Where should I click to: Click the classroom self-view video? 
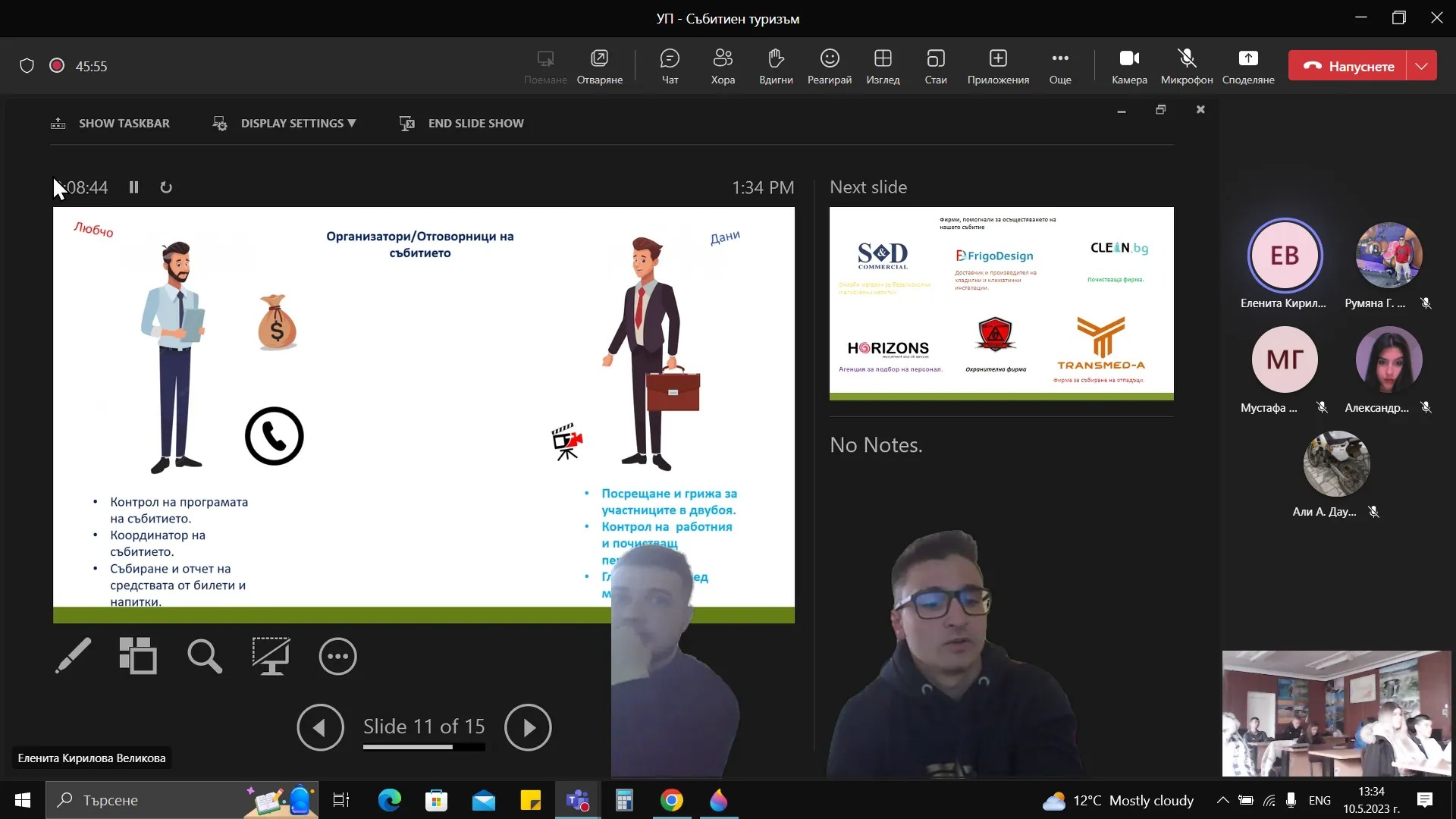coord(1336,713)
